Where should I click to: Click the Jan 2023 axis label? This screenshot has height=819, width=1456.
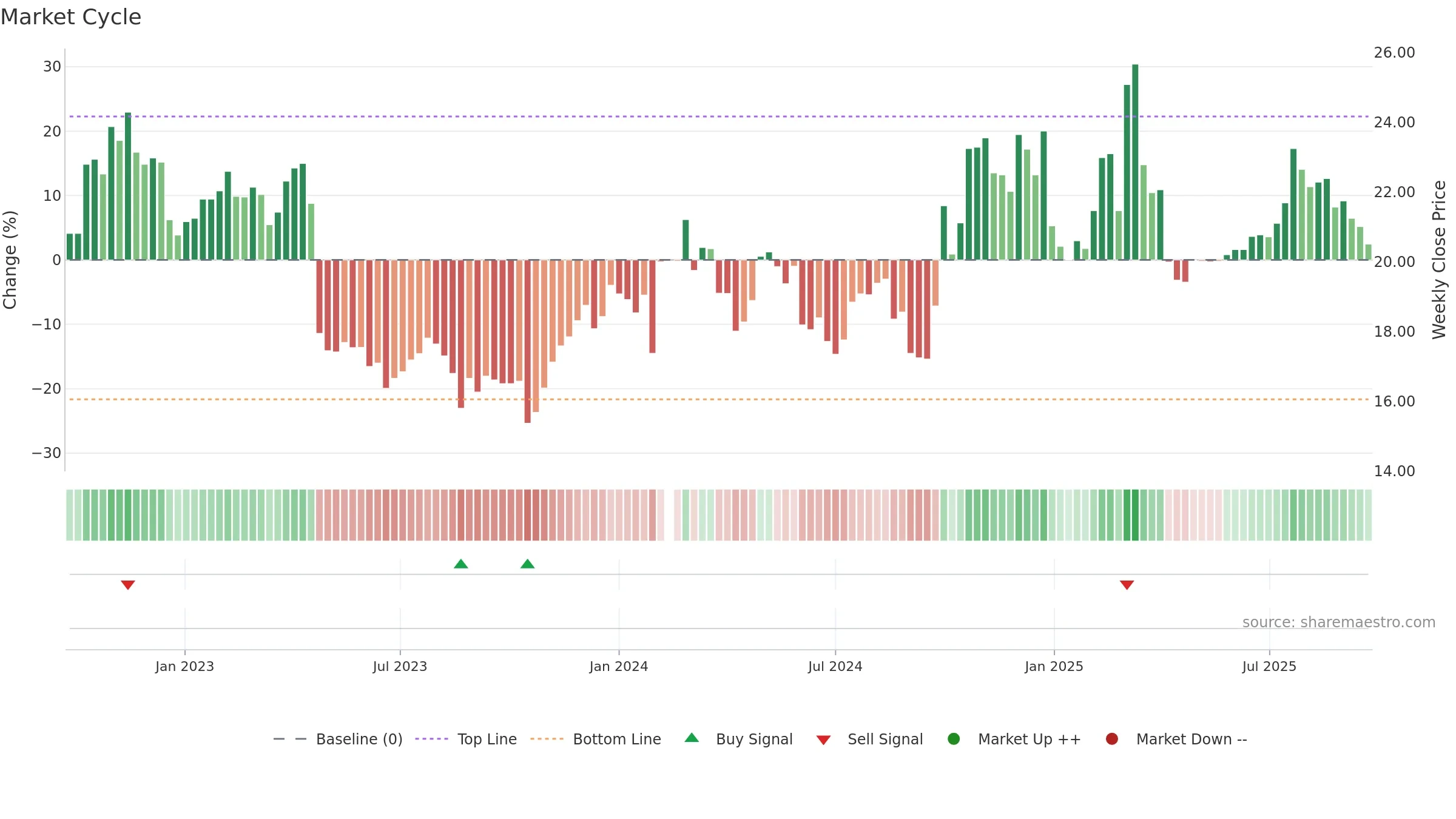coord(184,666)
